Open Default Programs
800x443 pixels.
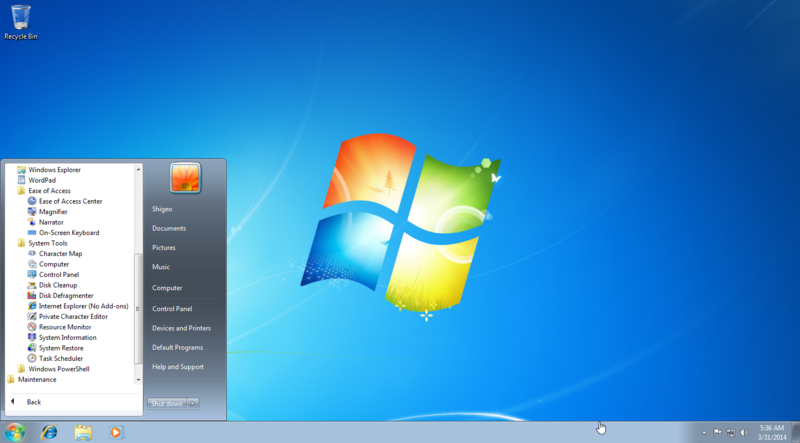point(177,348)
